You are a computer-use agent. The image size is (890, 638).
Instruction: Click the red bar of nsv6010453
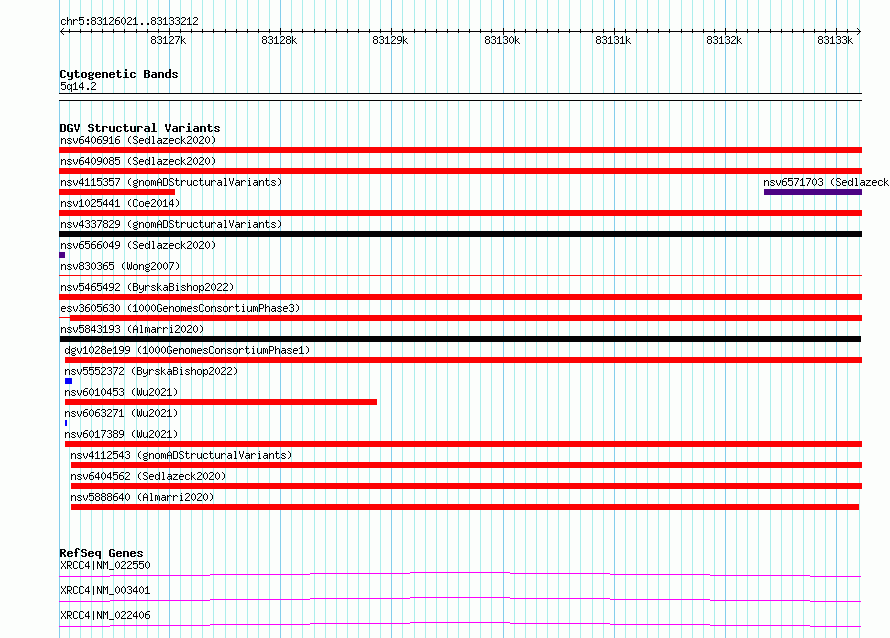[221, 402]
